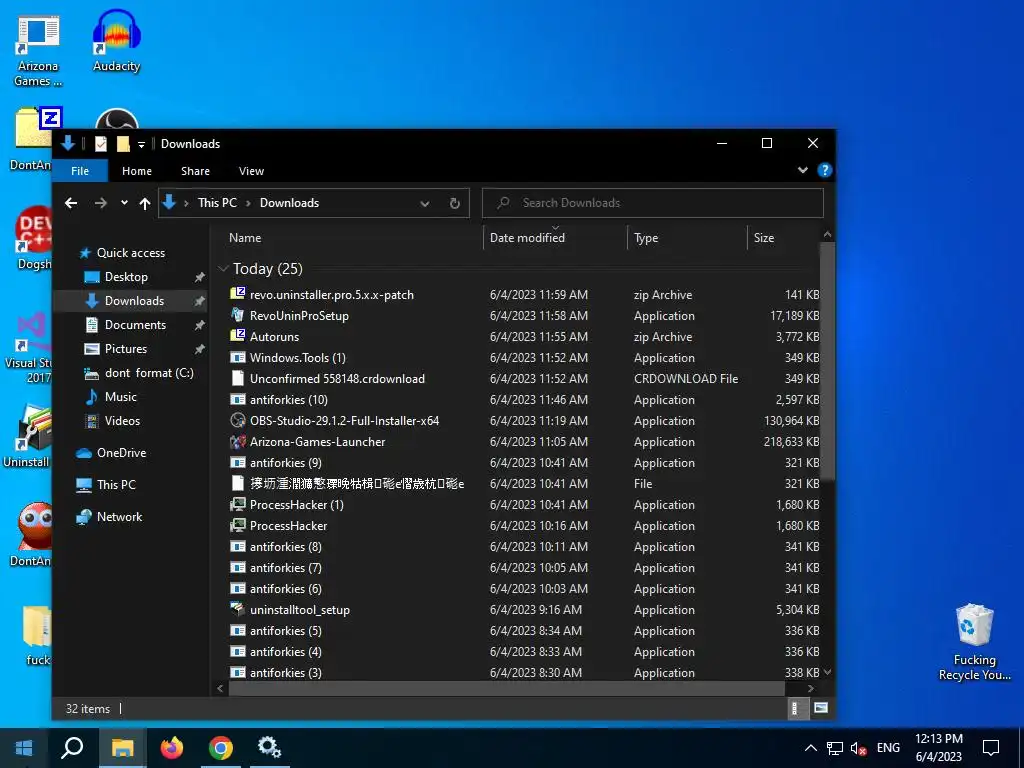The height and width of the screenshot is (768, 1024).
Task: Open Customize Quick Access Toolbar dropdown
Action: 141,144
